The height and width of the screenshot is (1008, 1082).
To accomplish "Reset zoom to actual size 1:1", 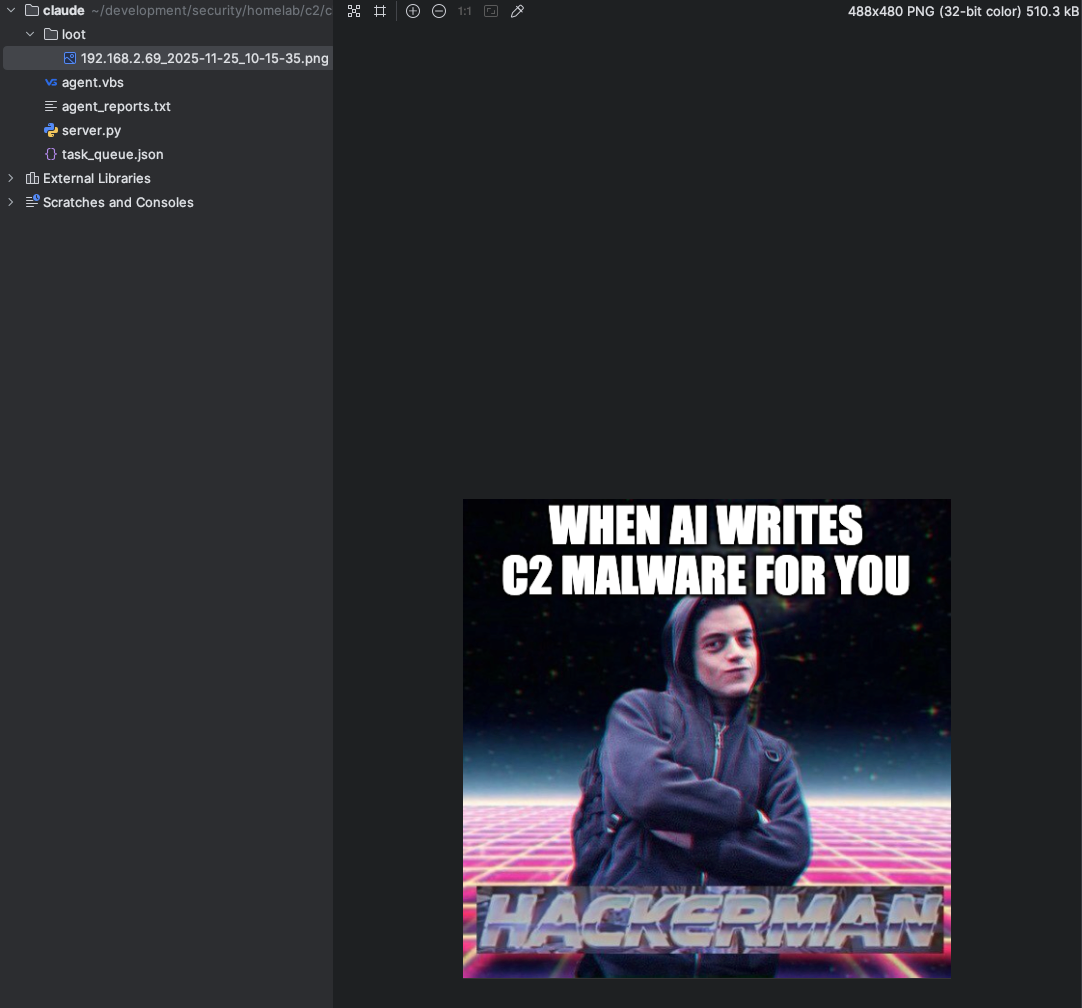I will pyautogui.click(x=465, y=11).
